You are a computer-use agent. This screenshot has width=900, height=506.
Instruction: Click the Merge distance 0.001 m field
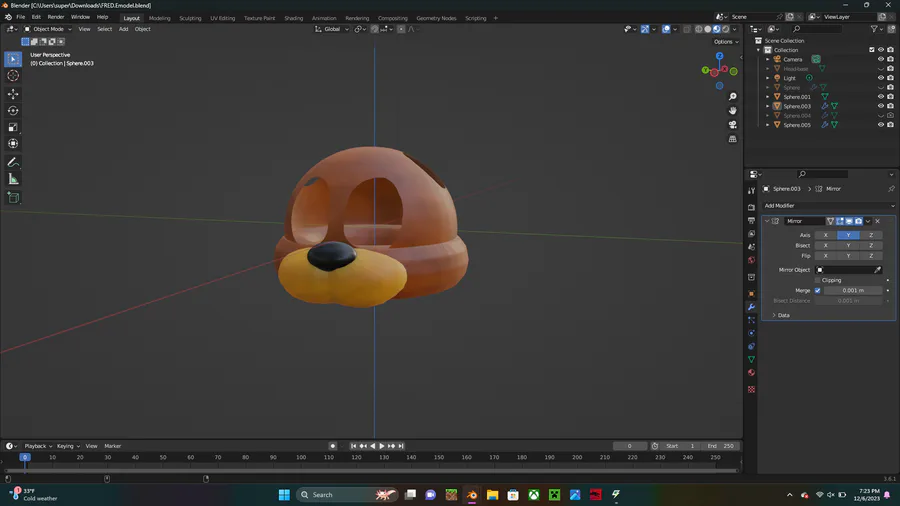tap(853, 290)
